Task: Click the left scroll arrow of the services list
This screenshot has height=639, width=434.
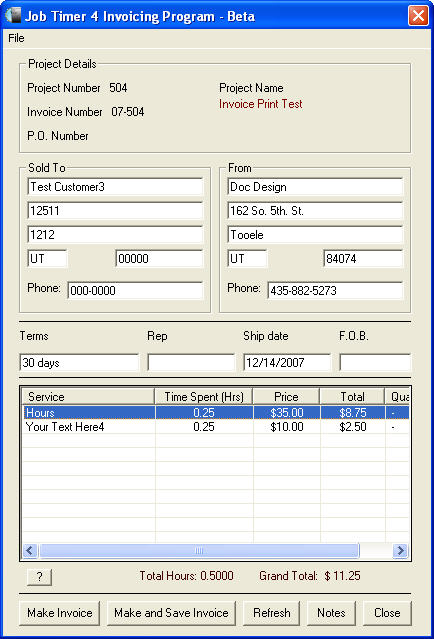Action: (x=30, y=551)
